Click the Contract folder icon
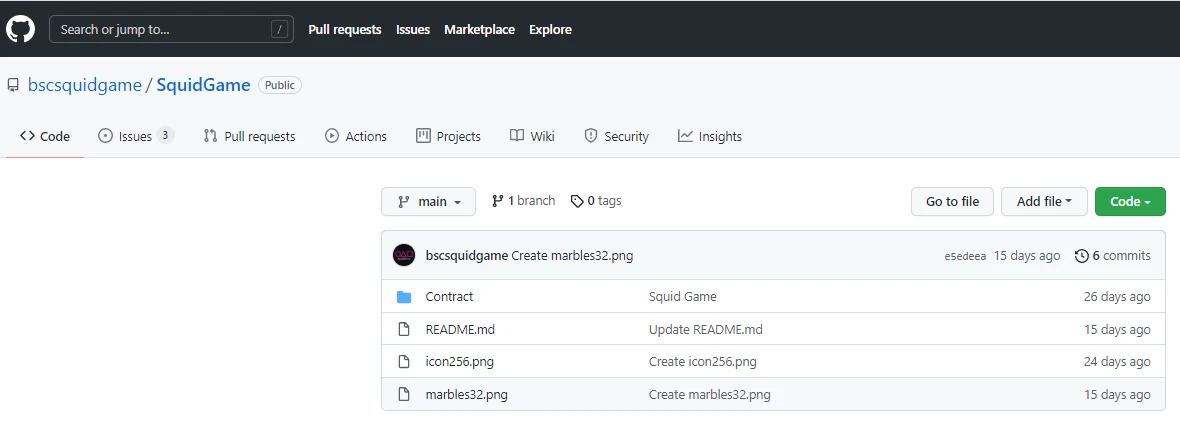The width and height of the screenshot is (1180, 423). (x=404, y=297)
